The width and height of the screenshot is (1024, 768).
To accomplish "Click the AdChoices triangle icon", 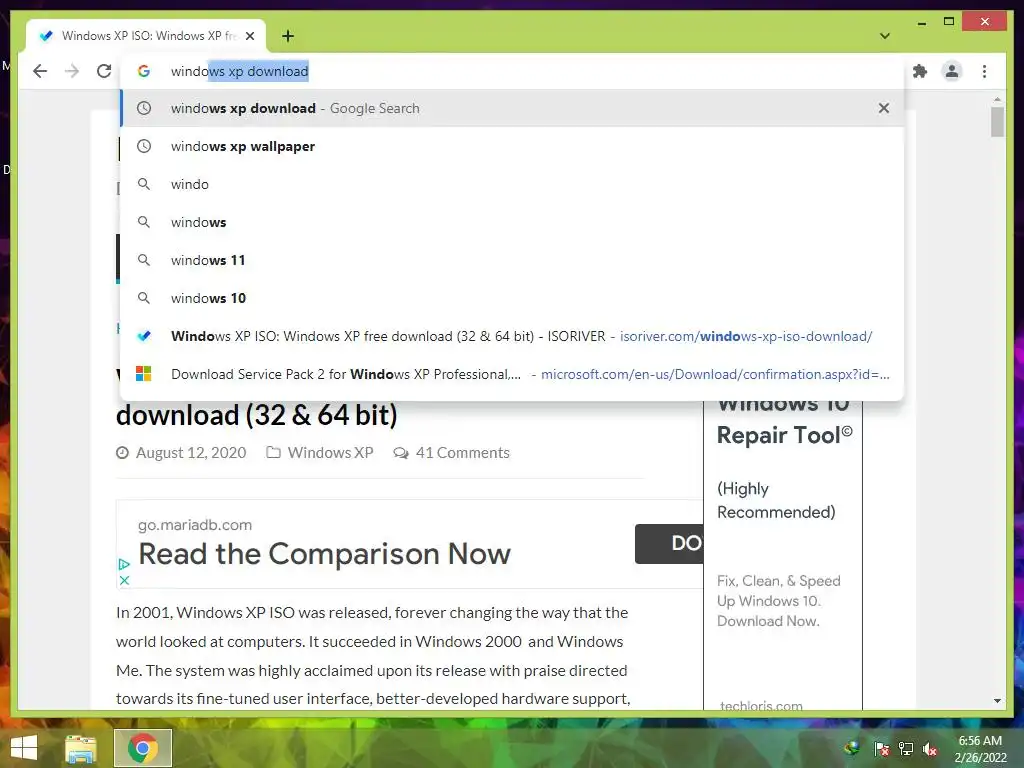I will pyautogui.click(x=123, y=564).
